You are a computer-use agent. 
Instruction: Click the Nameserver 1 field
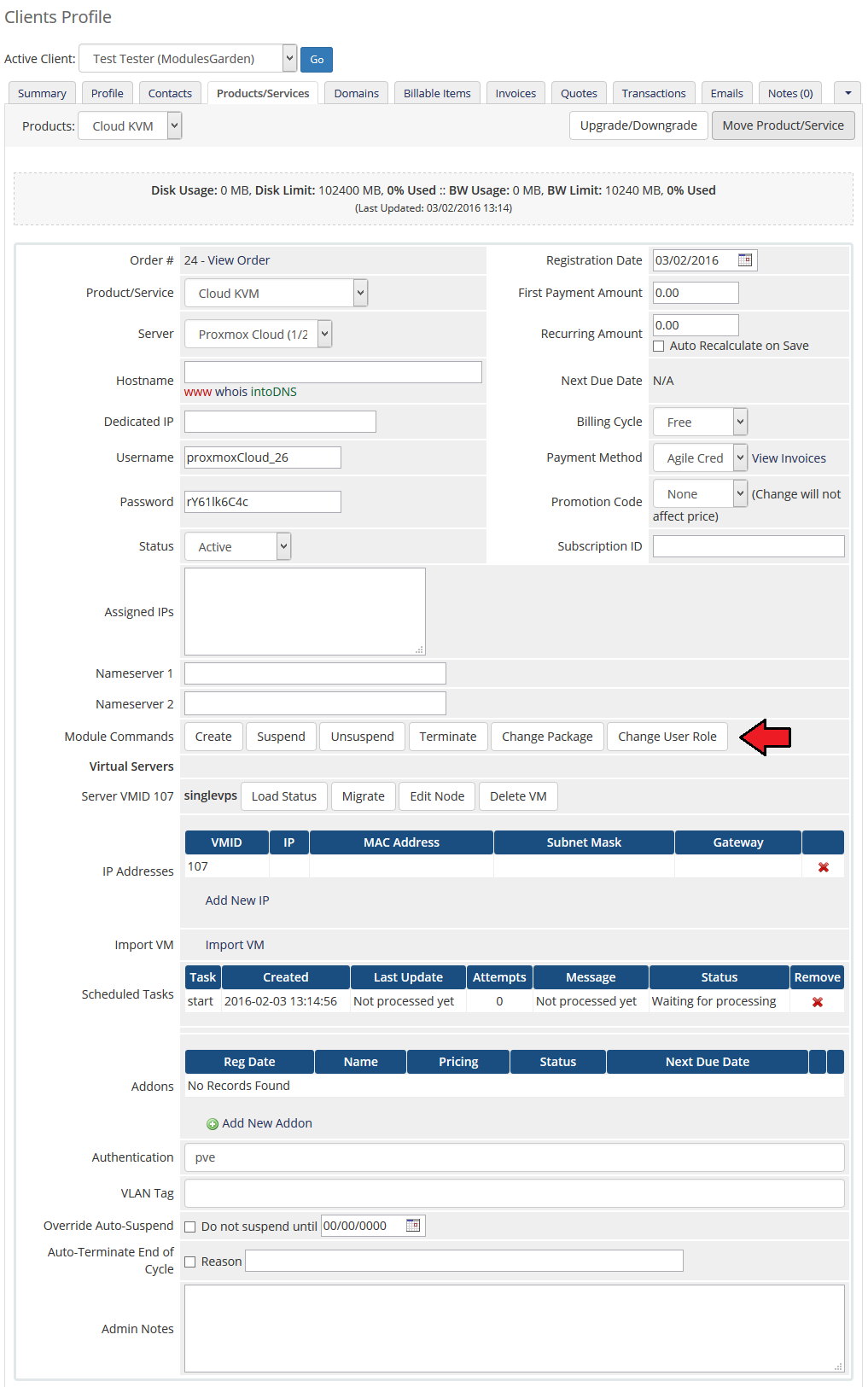click(x=315, y=673)
